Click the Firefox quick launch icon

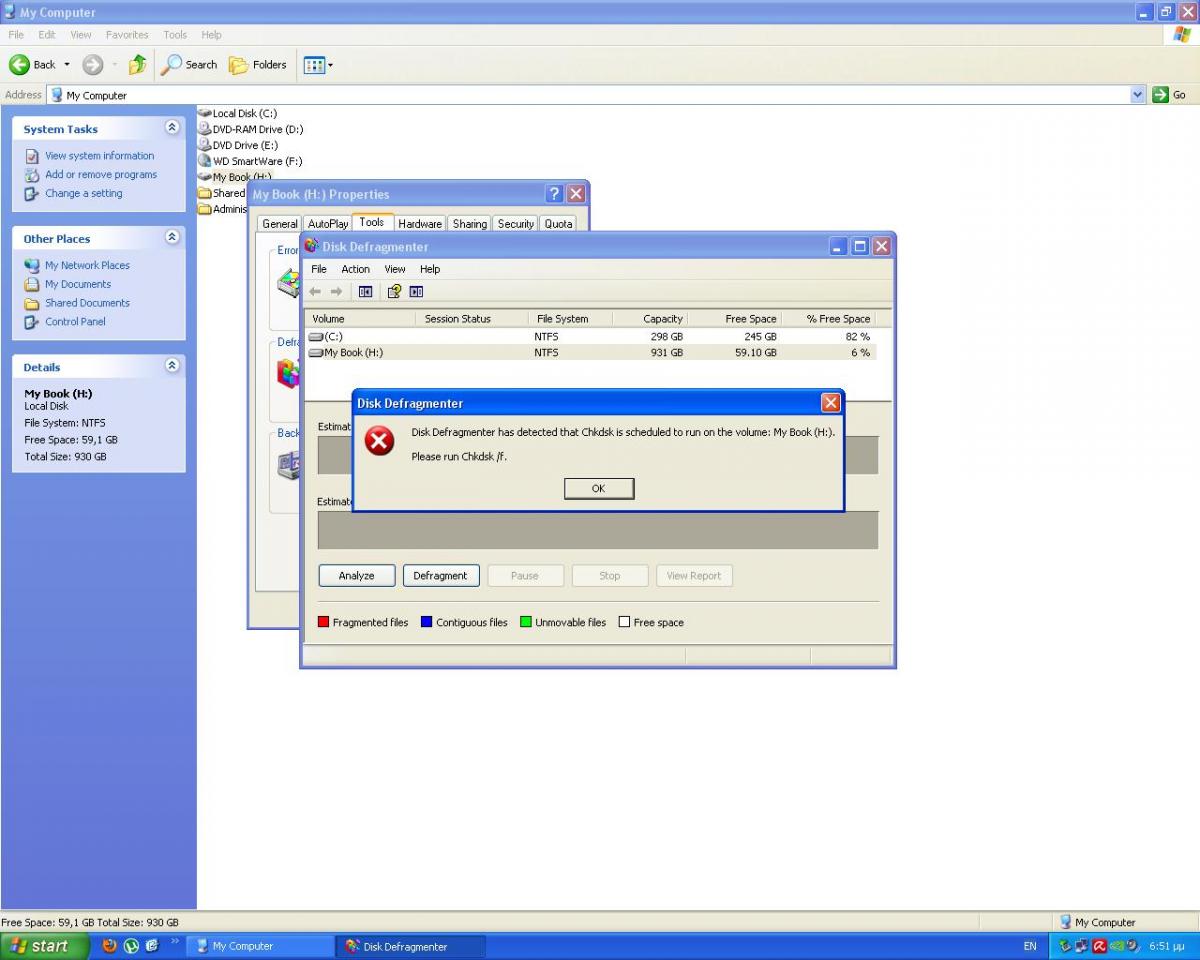[109, 946]
